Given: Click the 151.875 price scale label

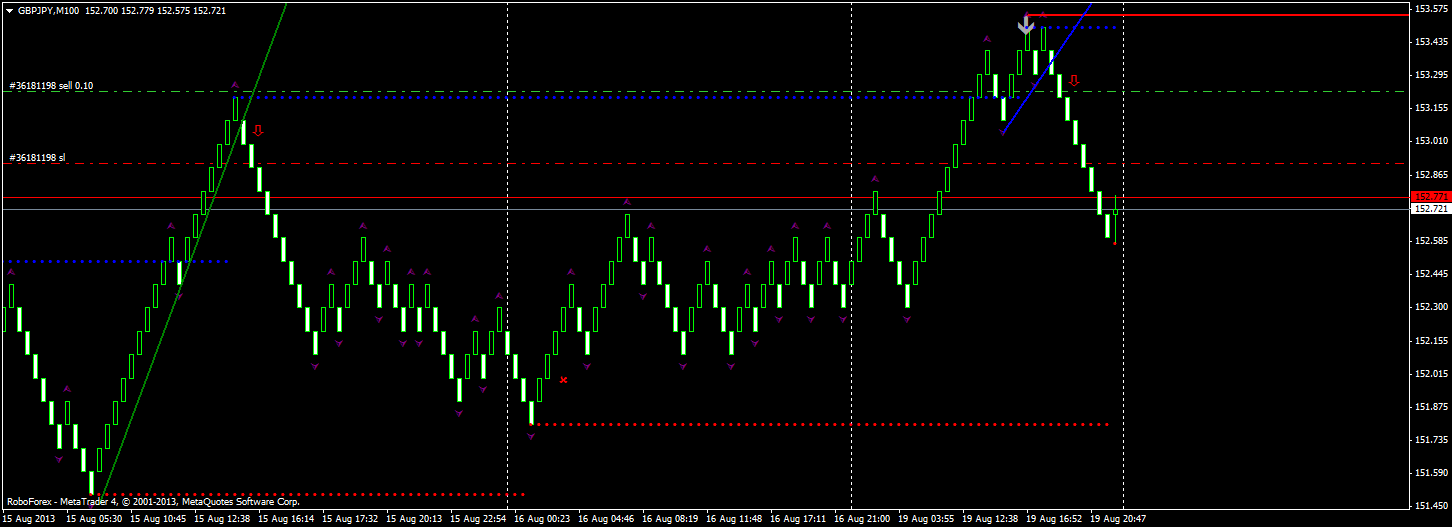Looking at the screenshot, I should (1431, 407).
